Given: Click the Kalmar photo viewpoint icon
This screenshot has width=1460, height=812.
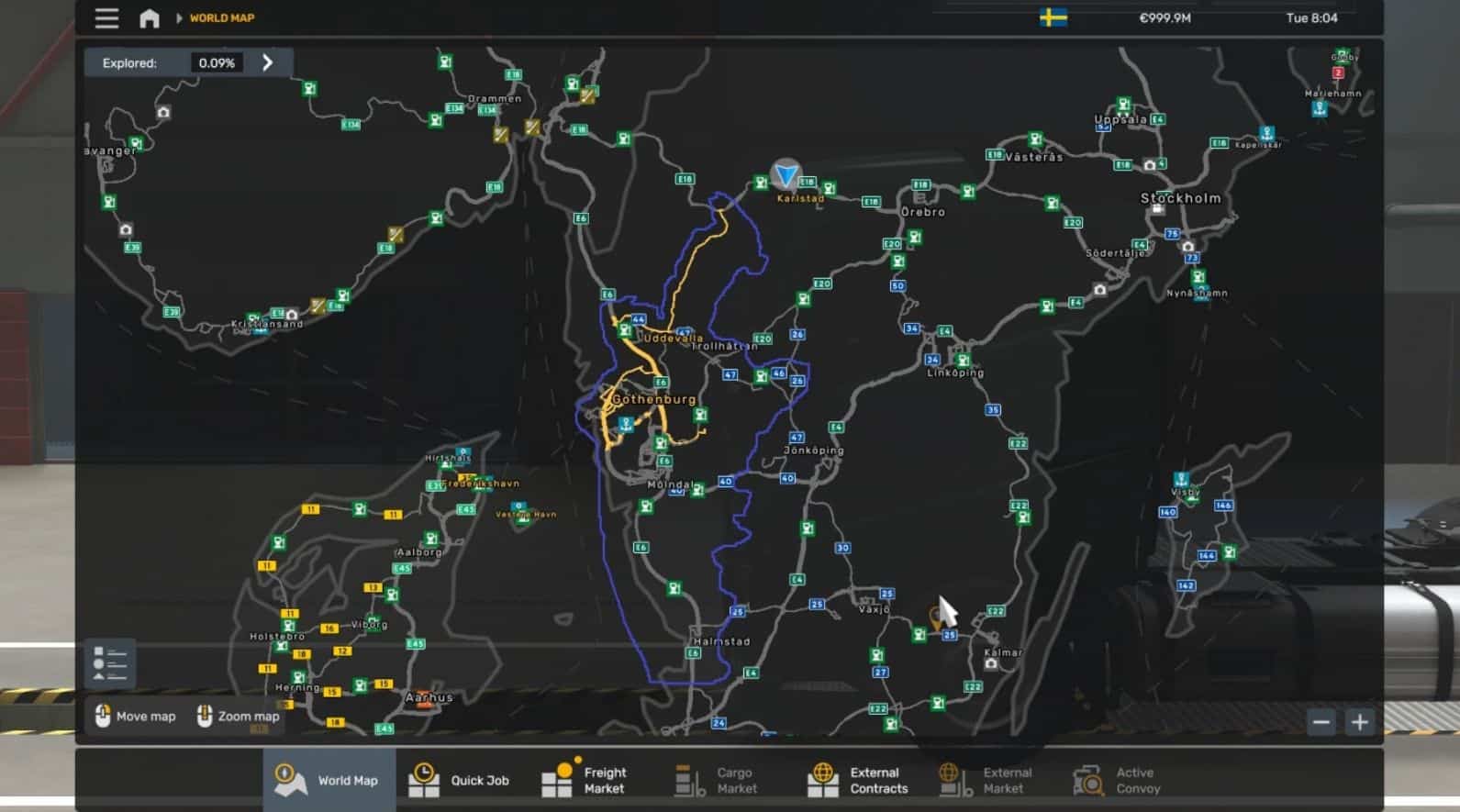Looking at the screenshot, I should coord(991,663).
